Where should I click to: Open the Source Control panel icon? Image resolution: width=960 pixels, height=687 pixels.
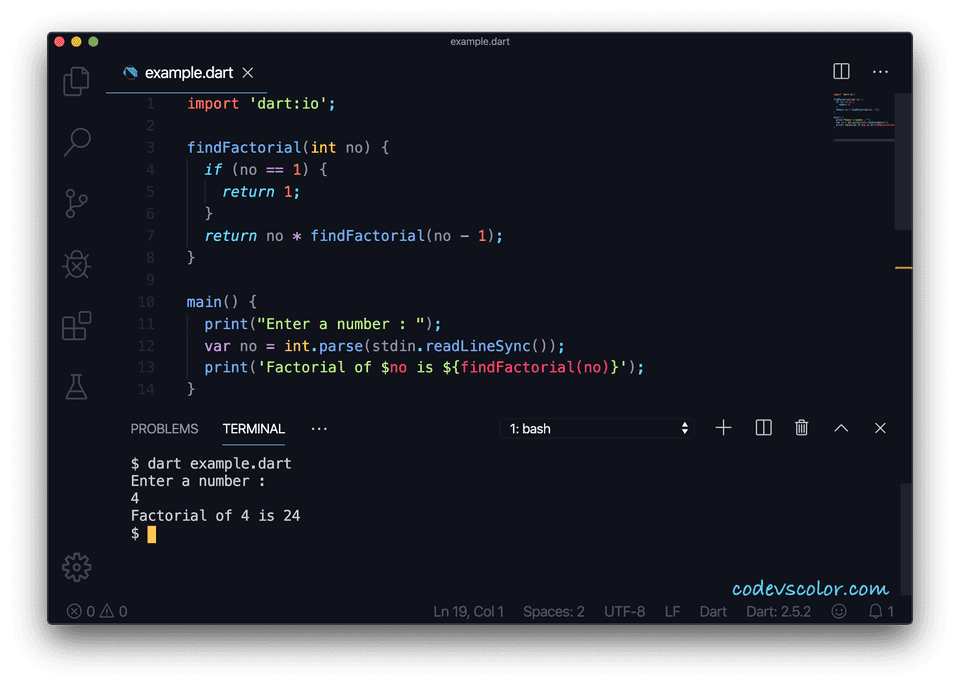(76, 203)
